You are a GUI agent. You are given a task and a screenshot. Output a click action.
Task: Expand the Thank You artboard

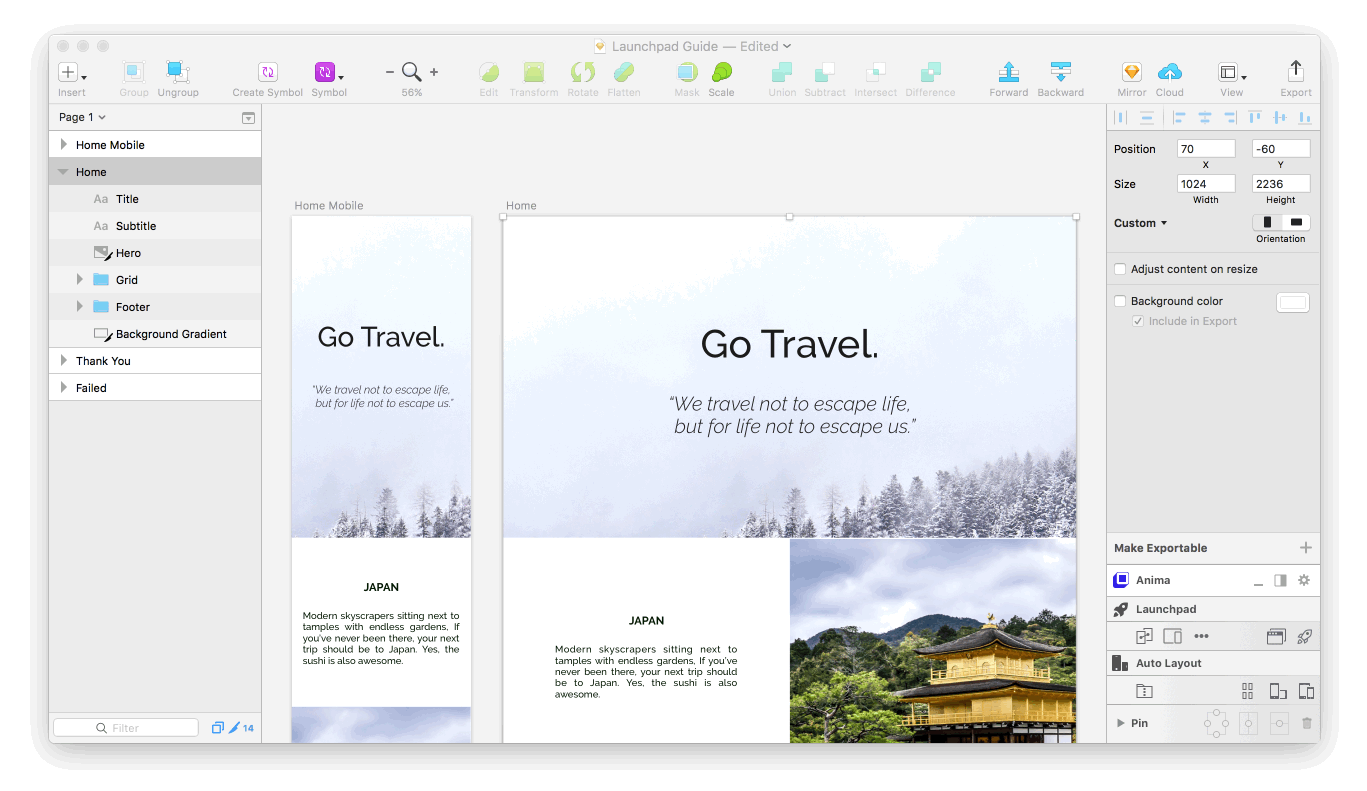click(x=64, y=361)
